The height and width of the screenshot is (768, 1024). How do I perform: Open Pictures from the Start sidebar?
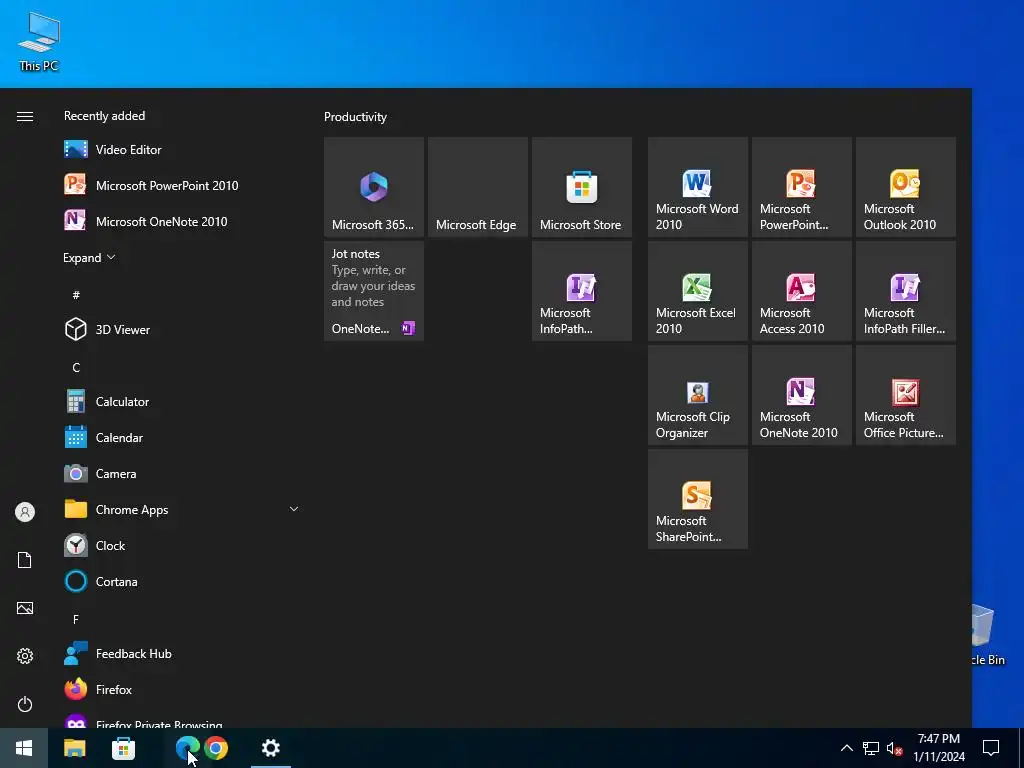pos(25,608)
